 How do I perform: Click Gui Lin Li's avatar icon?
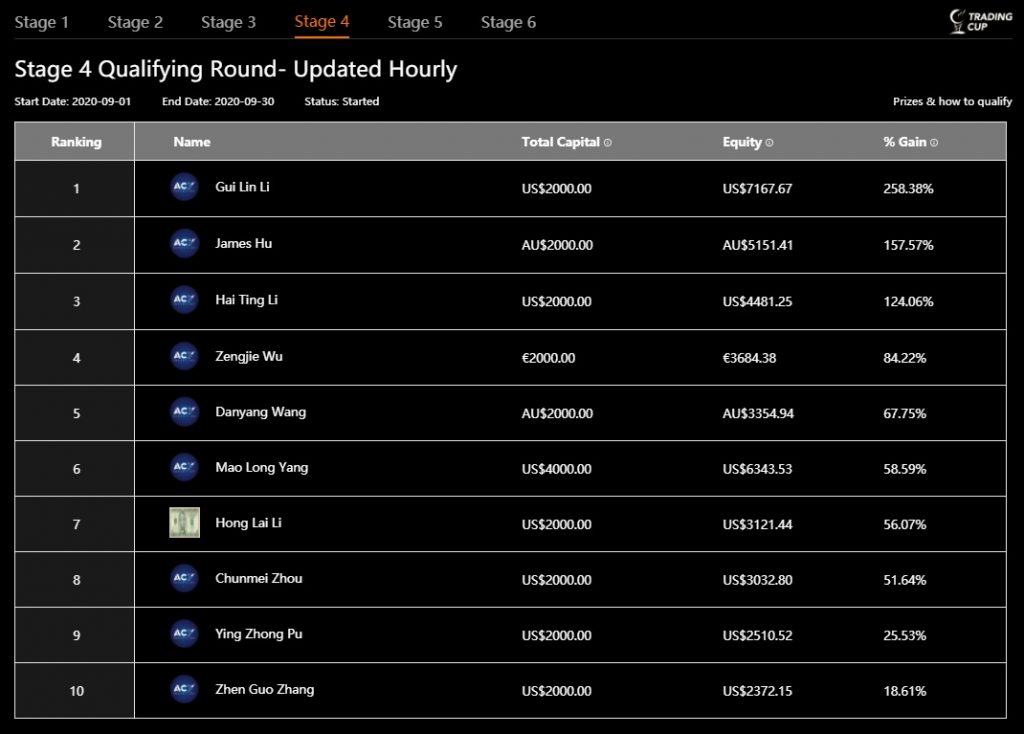(184, 188)
